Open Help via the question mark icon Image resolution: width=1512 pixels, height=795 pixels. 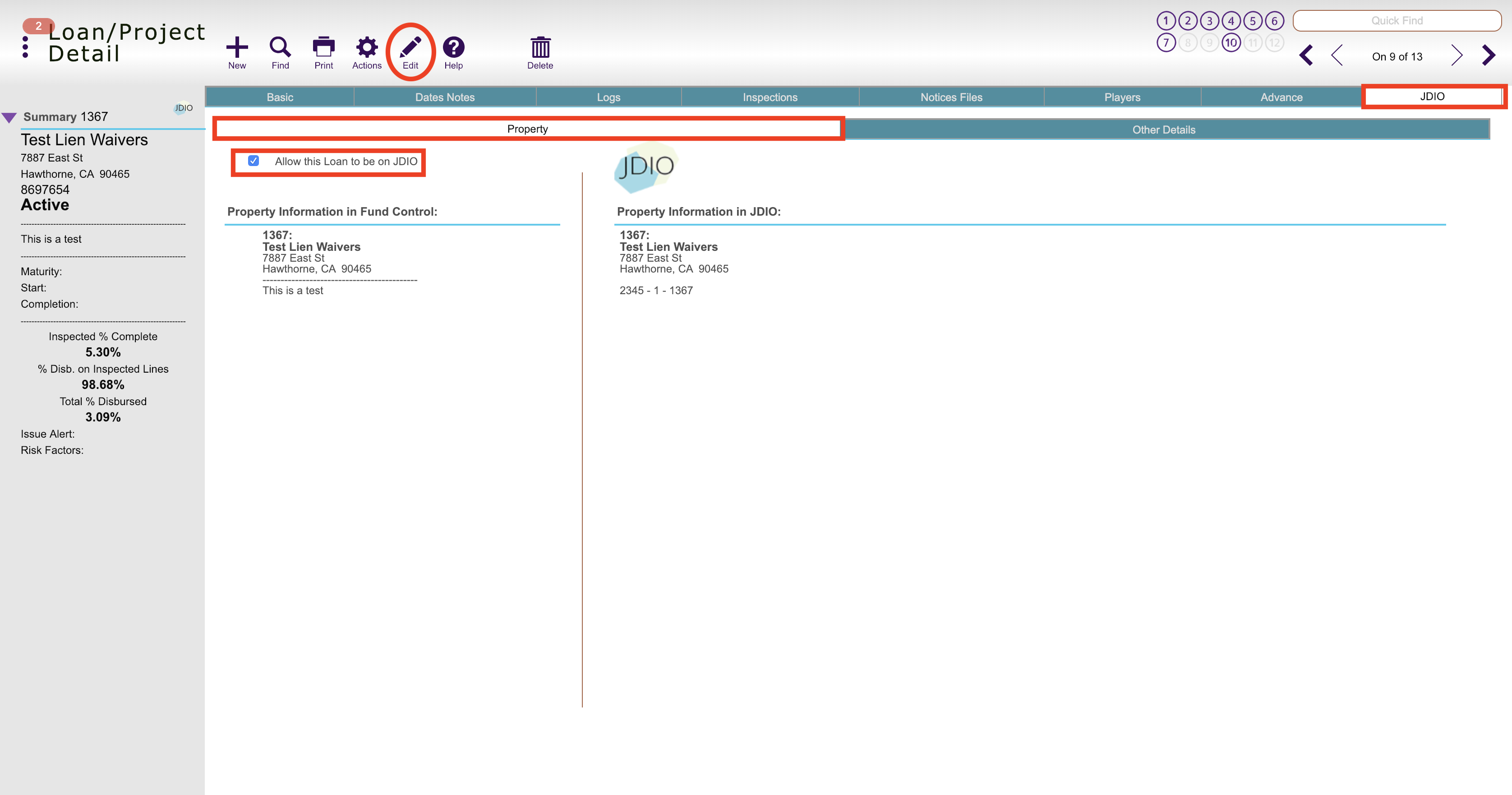(x=453, y=47)
